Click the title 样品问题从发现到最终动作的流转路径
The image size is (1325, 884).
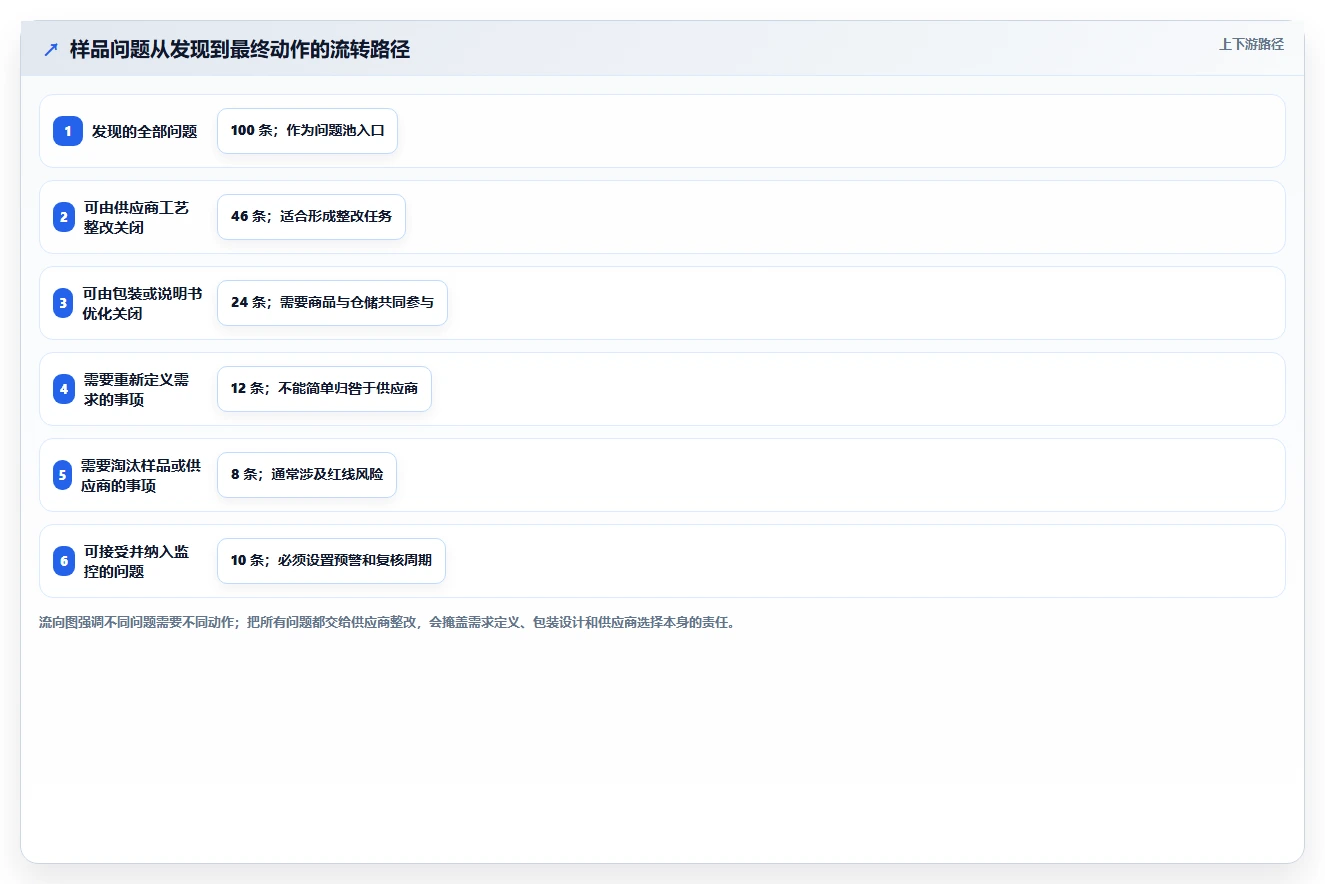(x=240, y=50)
